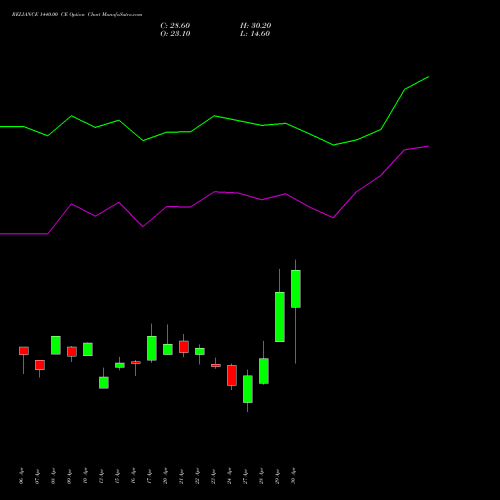Select the high value 'H: 30.20'
The image size is (500, 500).
(256, 26)
